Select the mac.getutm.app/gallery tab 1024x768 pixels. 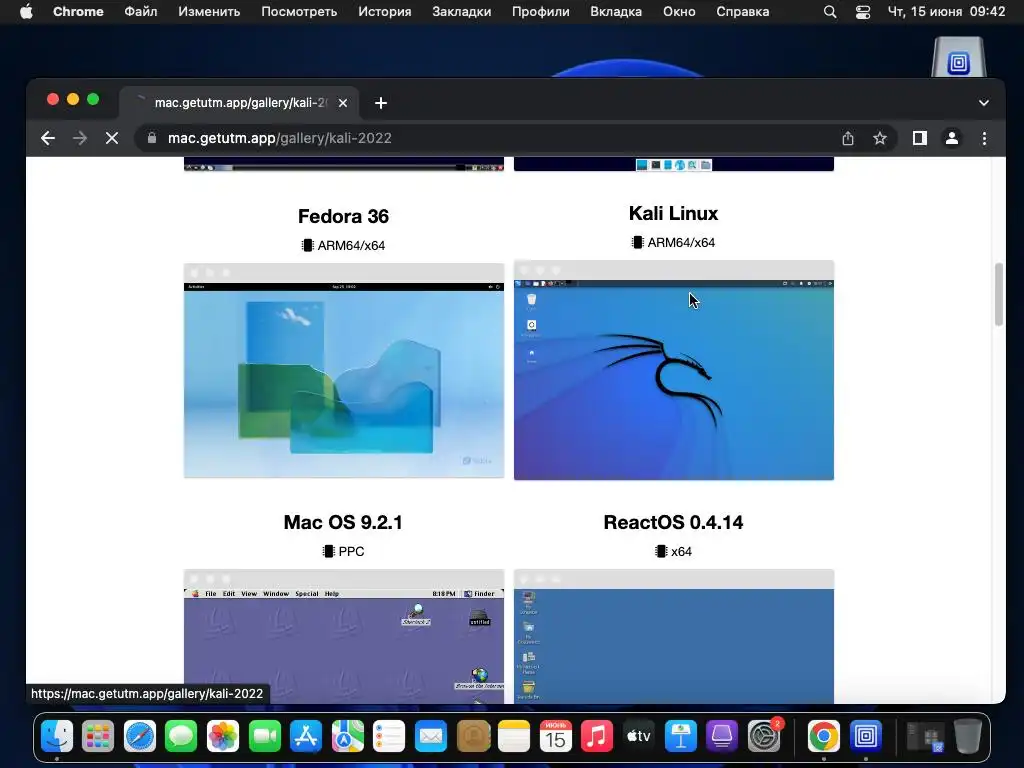tap(240, 103)
